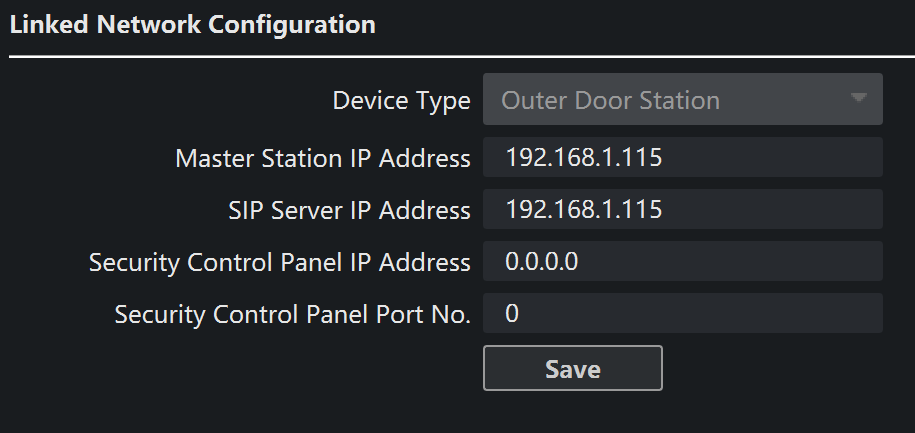Click the Device Type label
Screen dimensions: 915x433
pyautogui.click(x=401, y=101)
